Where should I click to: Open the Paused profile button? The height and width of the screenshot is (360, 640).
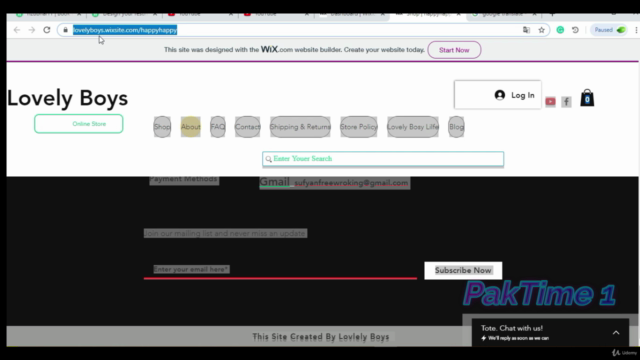click(609, 30)
